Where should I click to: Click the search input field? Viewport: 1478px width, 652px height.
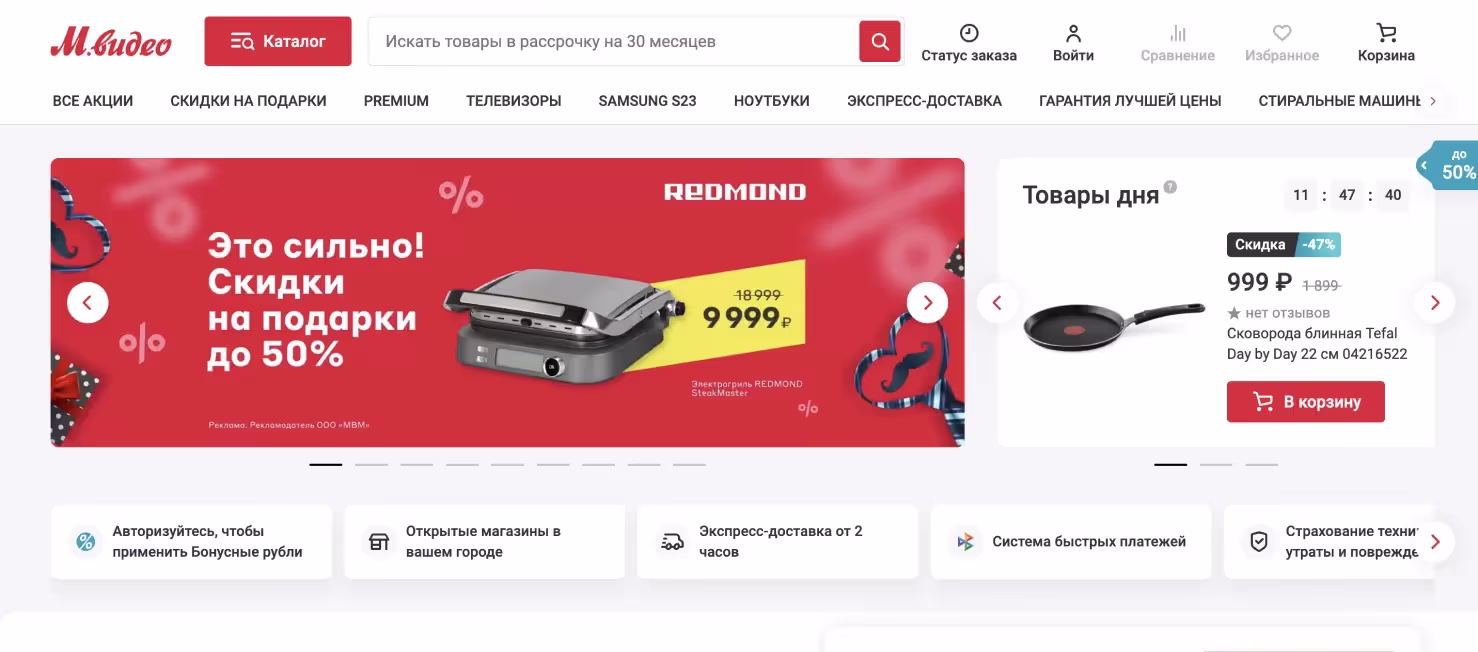[614, 41]
